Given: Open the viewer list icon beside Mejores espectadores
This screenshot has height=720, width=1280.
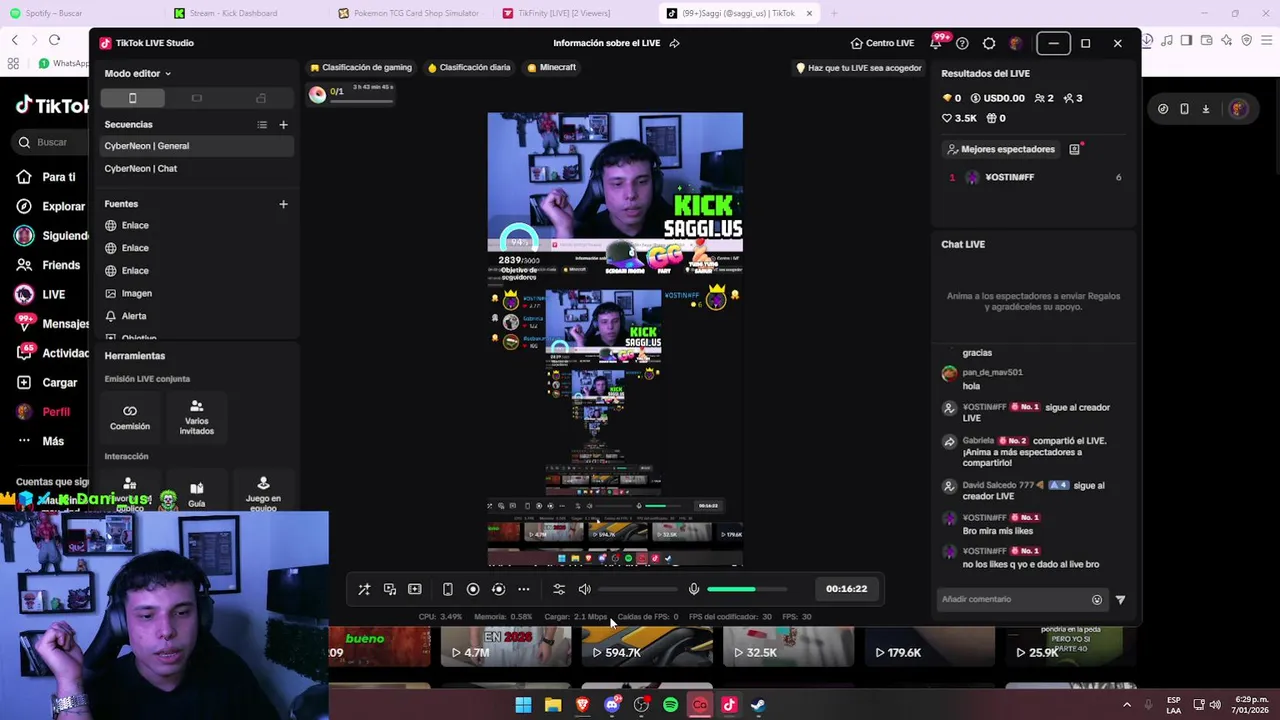Looking at the screenshot, I should (1075, 149).
